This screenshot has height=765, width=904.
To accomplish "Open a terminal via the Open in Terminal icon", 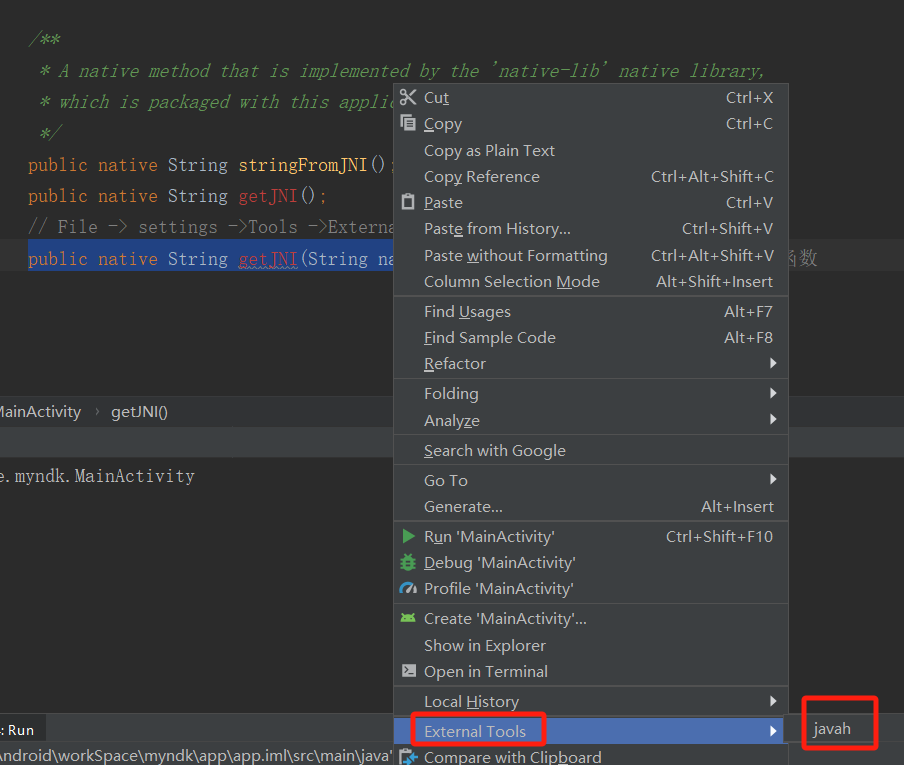I will [x=407, y=671].
